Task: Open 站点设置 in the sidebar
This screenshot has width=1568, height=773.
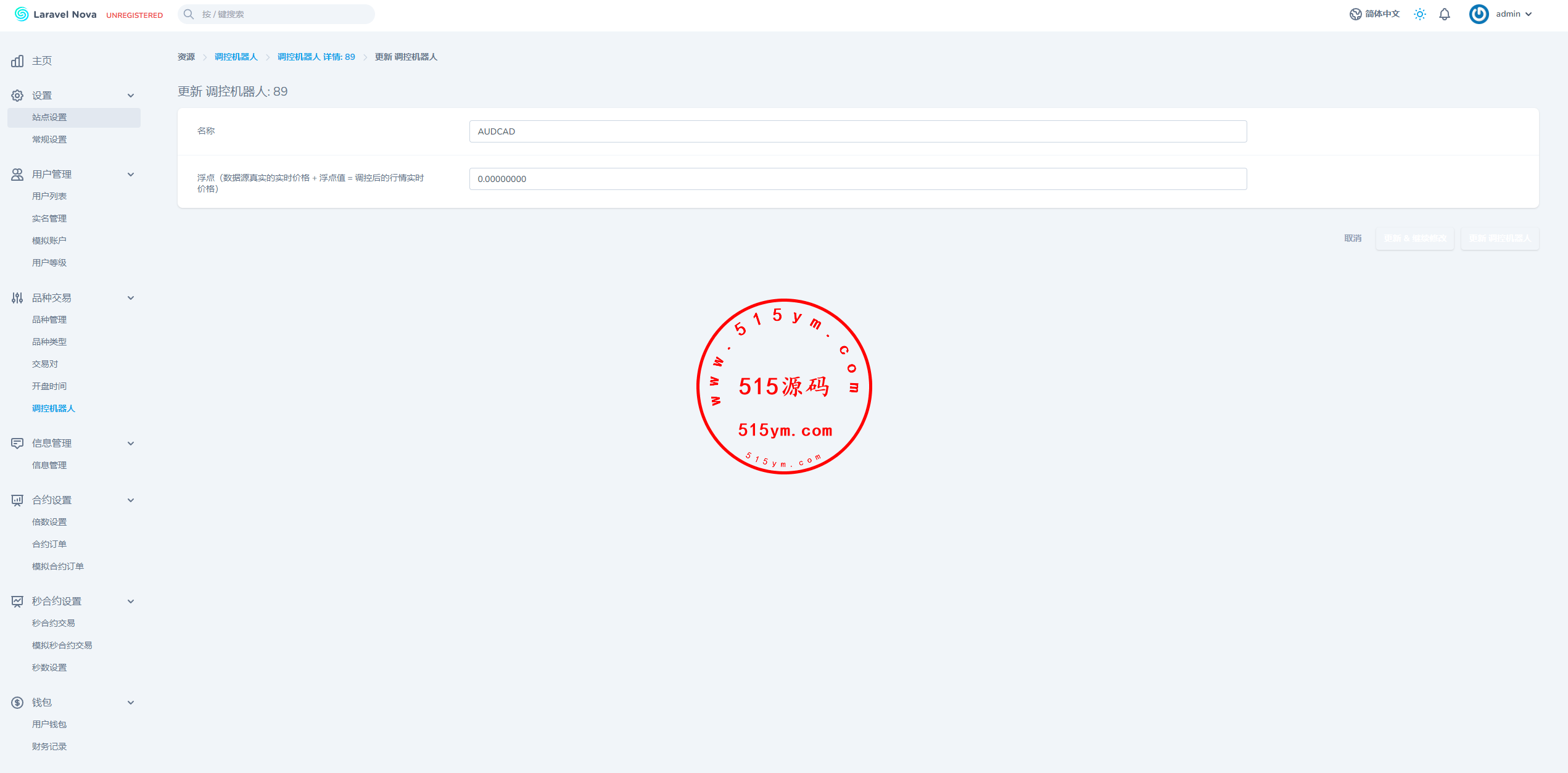Action: point(49,117)
